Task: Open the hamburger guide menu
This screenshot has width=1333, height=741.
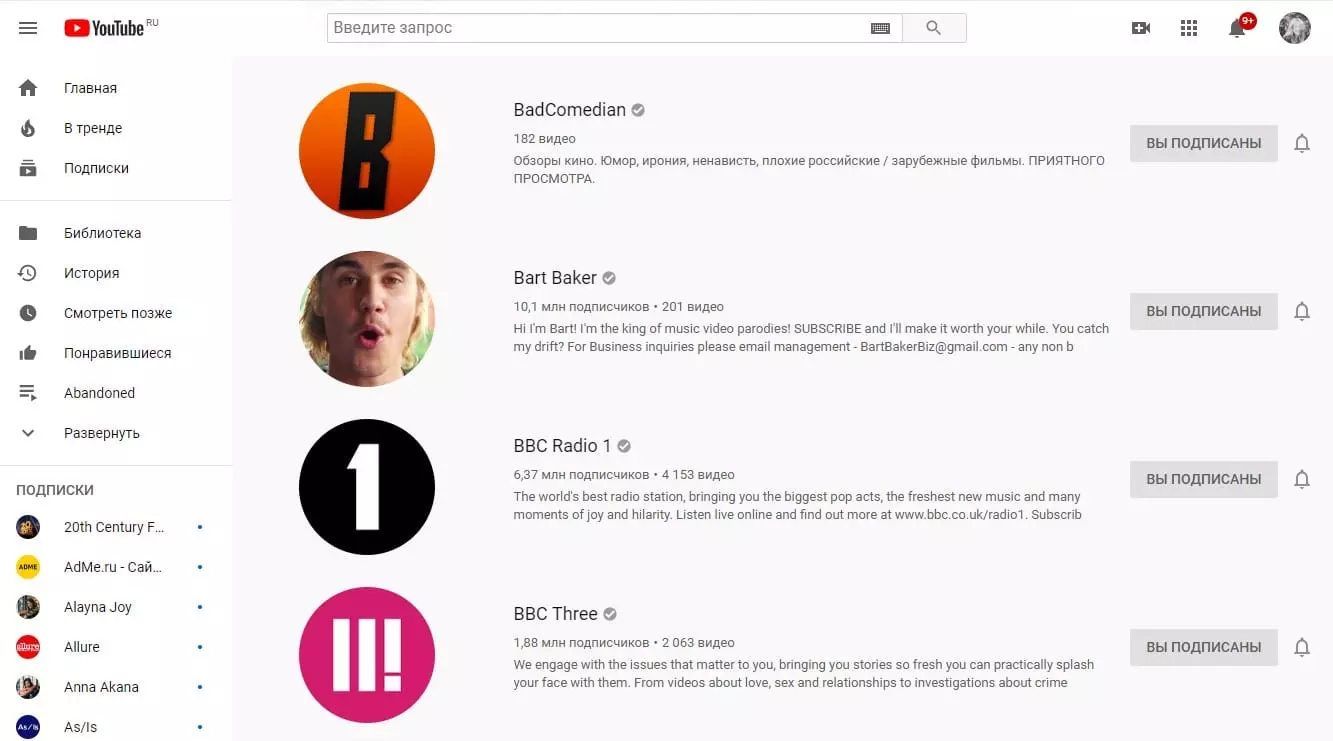Action: point(28,28)
